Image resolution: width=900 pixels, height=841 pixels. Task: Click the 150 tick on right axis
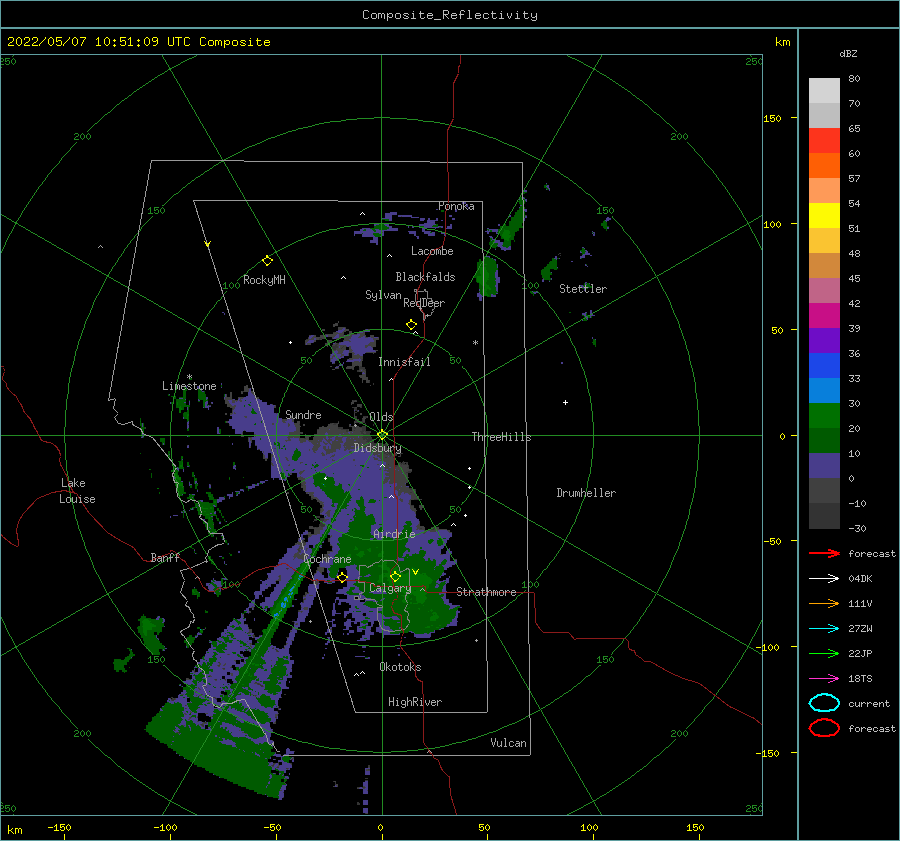pos(772,118)
